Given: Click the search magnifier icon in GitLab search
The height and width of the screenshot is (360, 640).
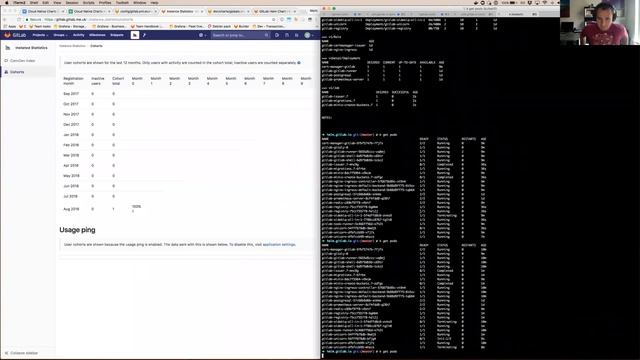Looking at the screenshot, I should click(267, 36).
